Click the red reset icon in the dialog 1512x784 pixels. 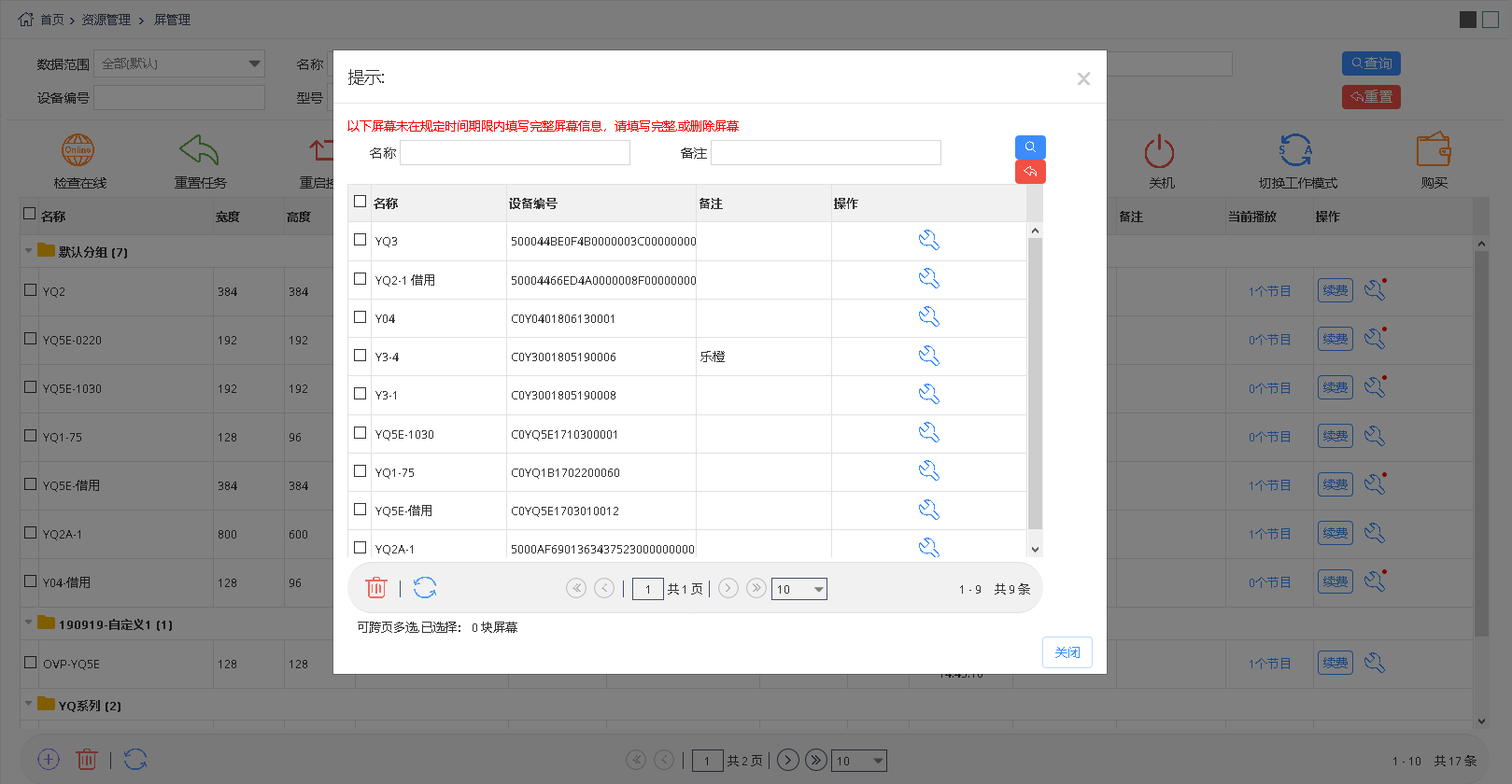coord(1030,172)
